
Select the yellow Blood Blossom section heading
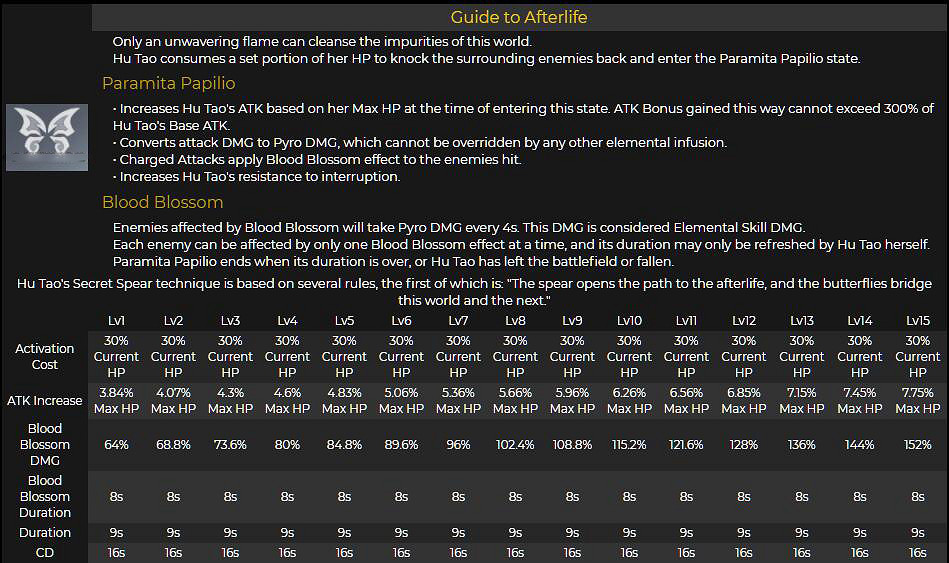162,202
